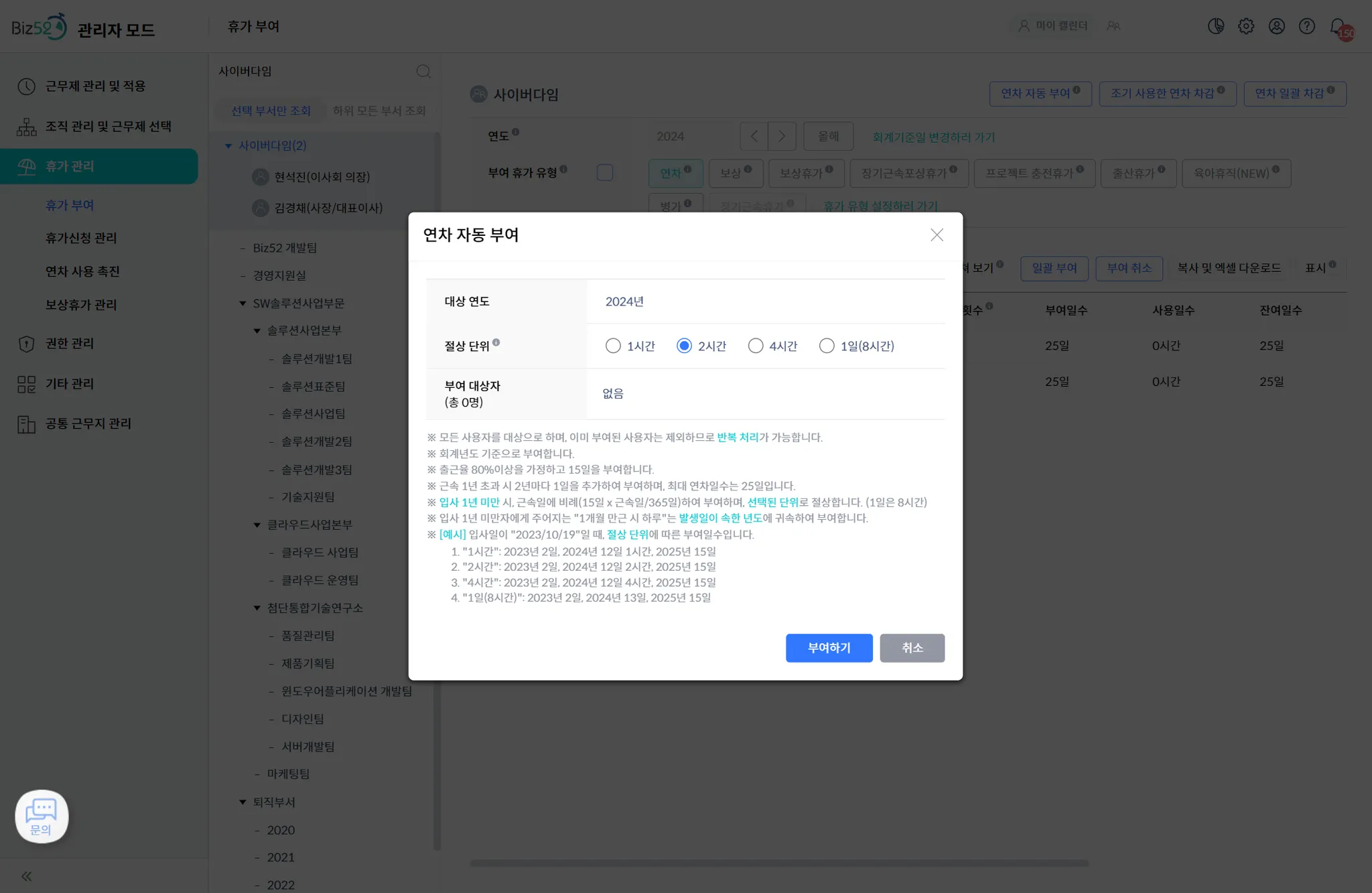This screenshot has height=893, width=1372.
Task: Click the notification bell icon
Action: coord(1338,27)
